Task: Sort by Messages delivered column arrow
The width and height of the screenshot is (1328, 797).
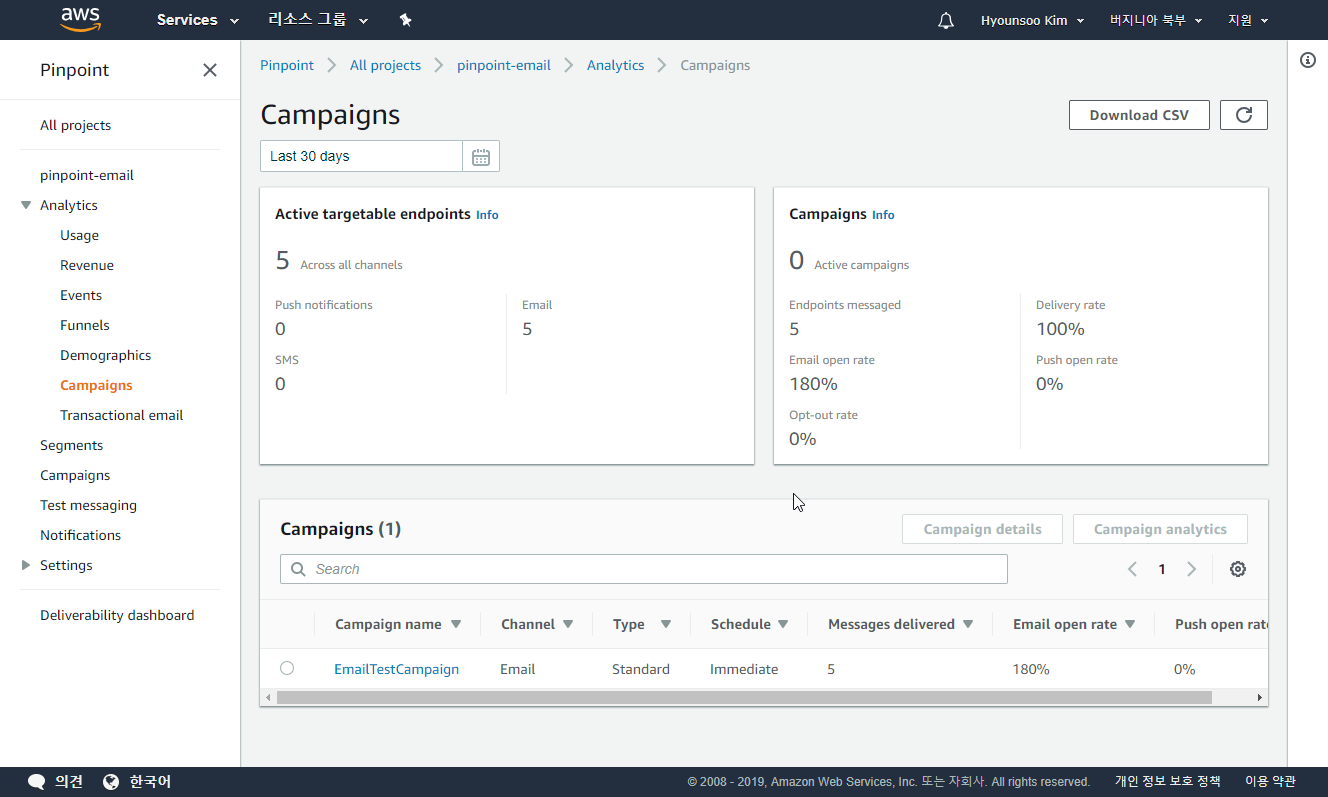Action: [968, 624]
